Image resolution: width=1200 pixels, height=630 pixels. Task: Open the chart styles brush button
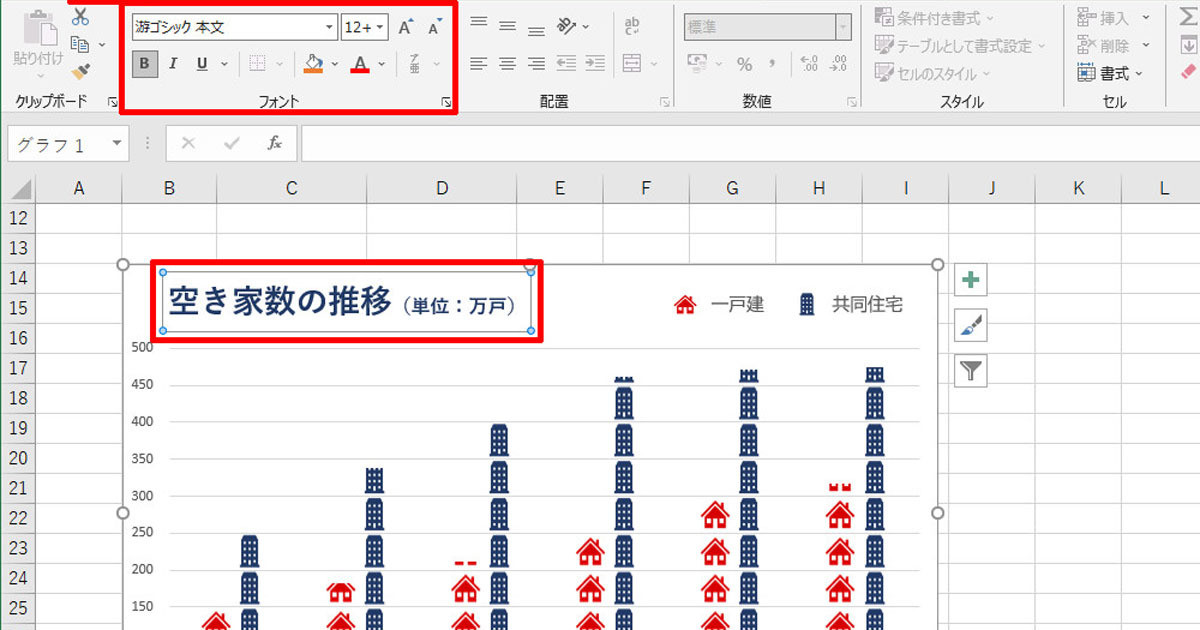(x=970, y=325)
